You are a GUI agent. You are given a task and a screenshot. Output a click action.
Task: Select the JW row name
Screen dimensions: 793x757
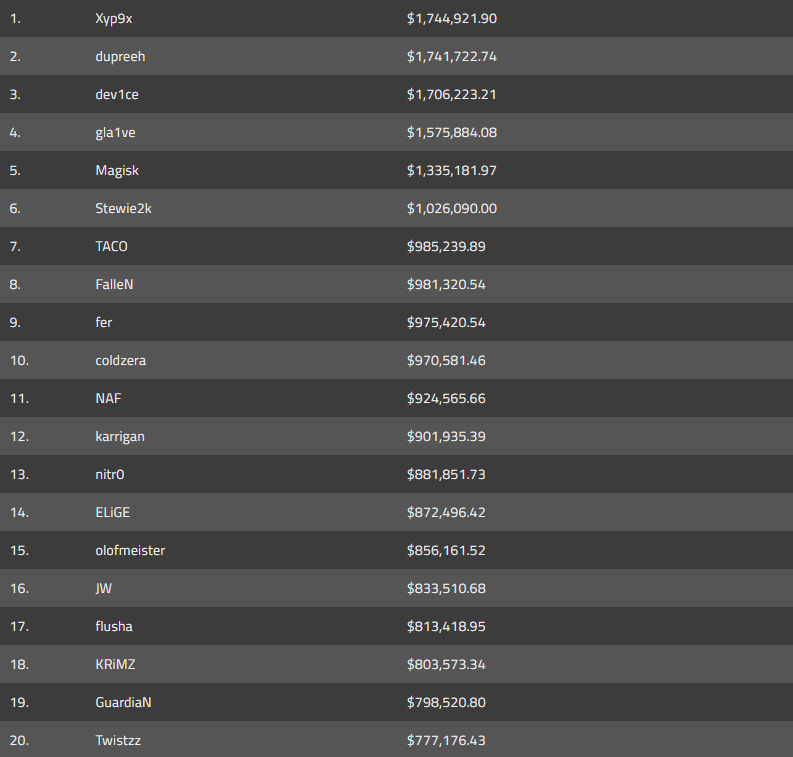click(x=104, y=589)
